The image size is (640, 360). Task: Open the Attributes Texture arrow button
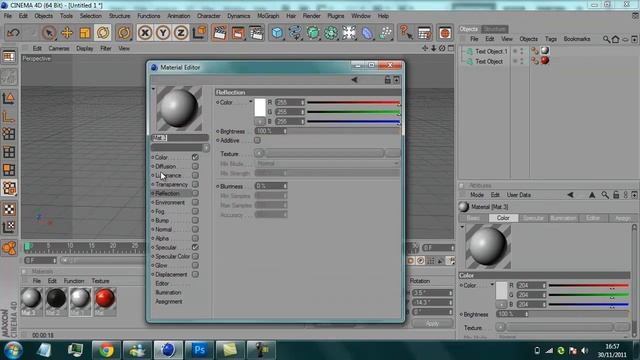click(500, 327)
